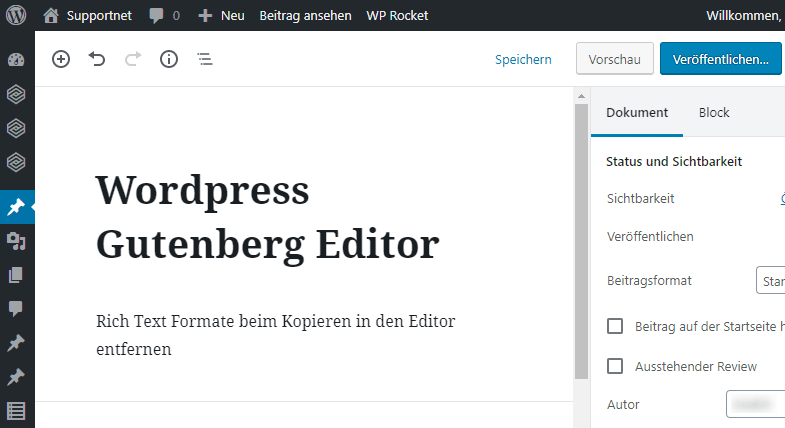Open the second layered-diamond sidebar icon
Image resolution: width=785 pixels, height=428 pixels.
(16, 128)
